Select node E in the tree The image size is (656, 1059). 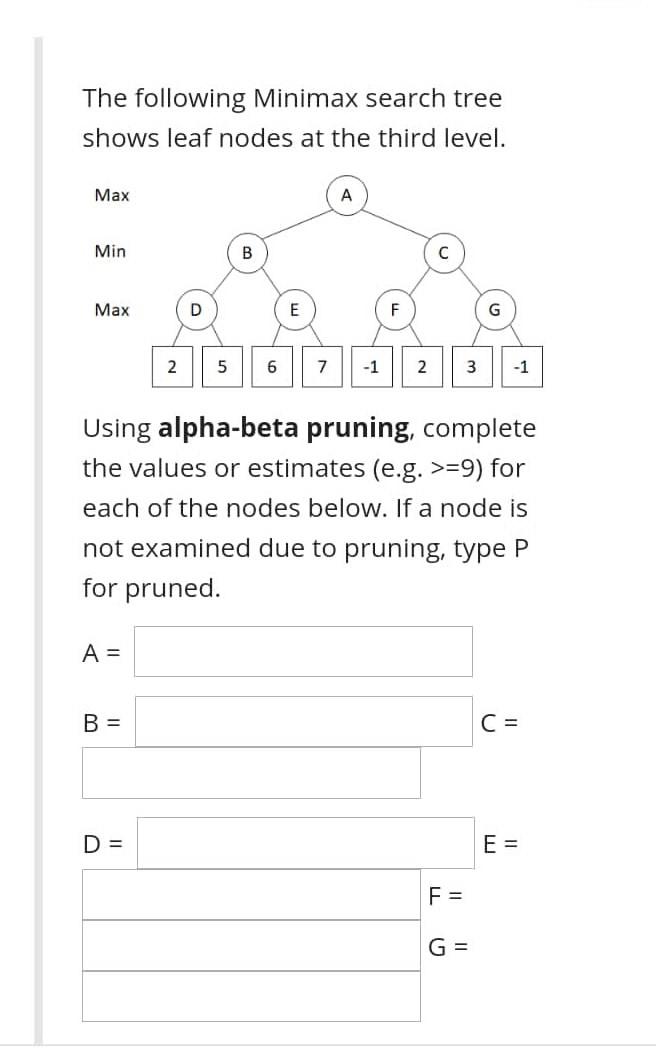tap(295, 310)
